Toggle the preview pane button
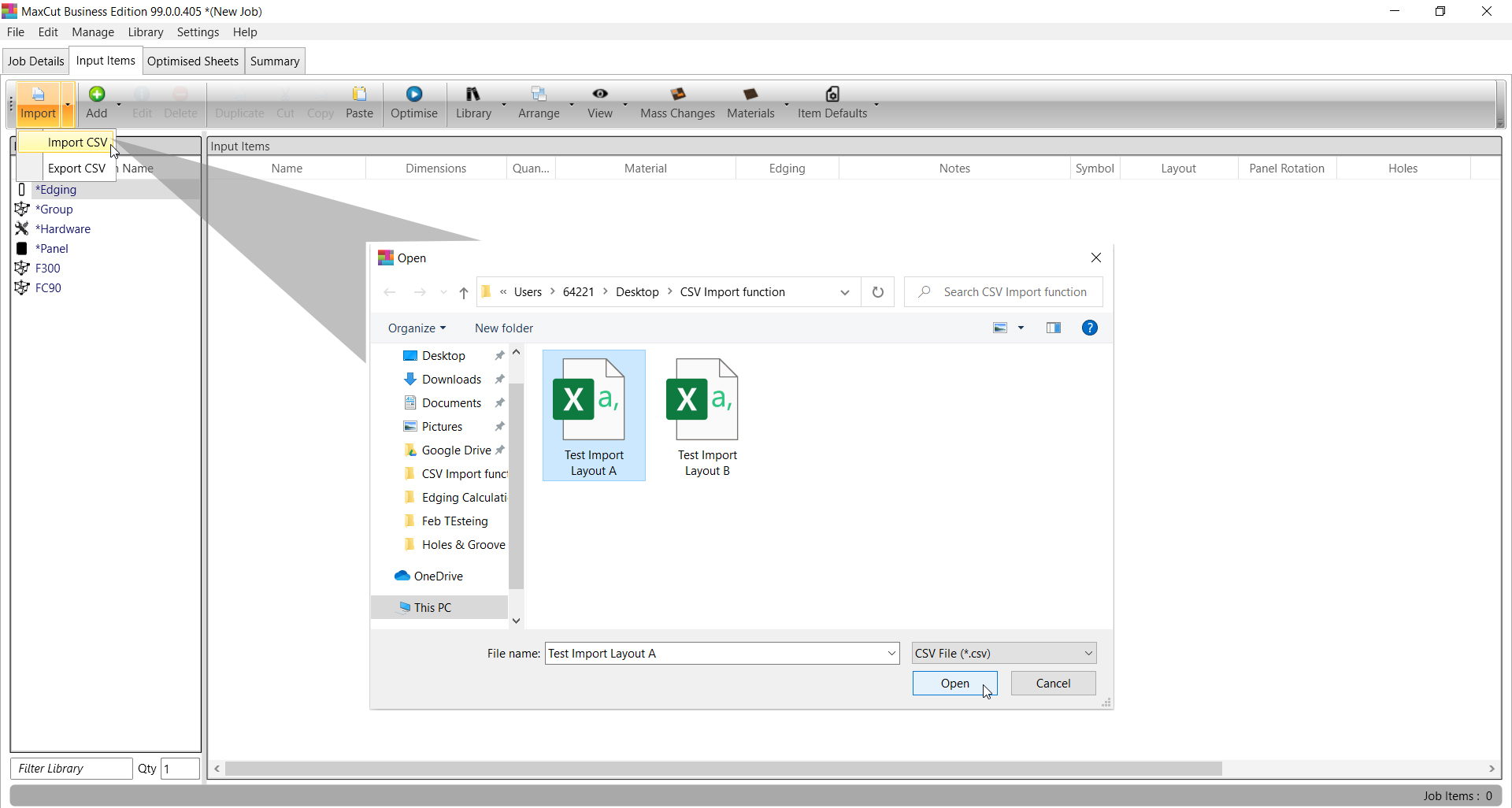This screenshot has width=1512, height=808. click(x=1053, y=328)
